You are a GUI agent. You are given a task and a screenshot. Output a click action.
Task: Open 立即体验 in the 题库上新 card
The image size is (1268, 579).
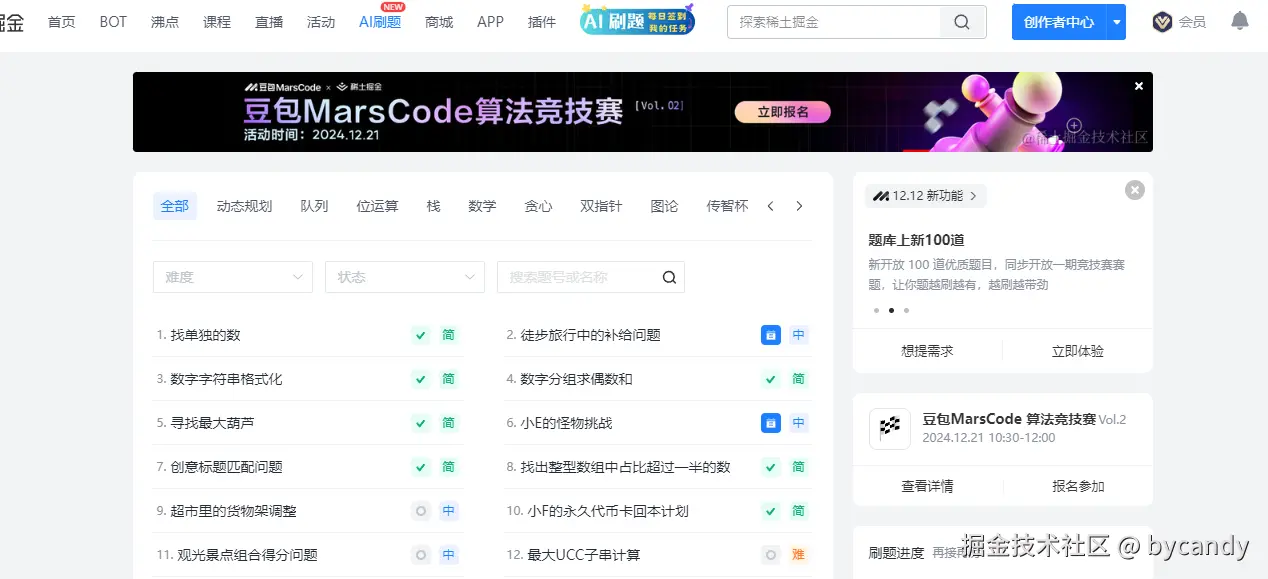coord(1077,351)
